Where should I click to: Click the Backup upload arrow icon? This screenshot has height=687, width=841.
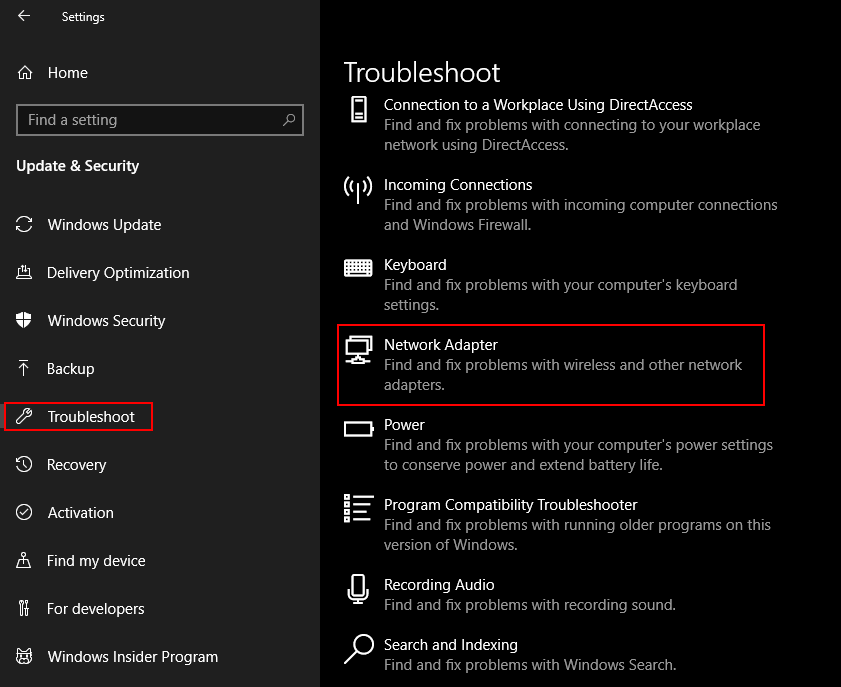pyautogui.click(x=24, y=368)
